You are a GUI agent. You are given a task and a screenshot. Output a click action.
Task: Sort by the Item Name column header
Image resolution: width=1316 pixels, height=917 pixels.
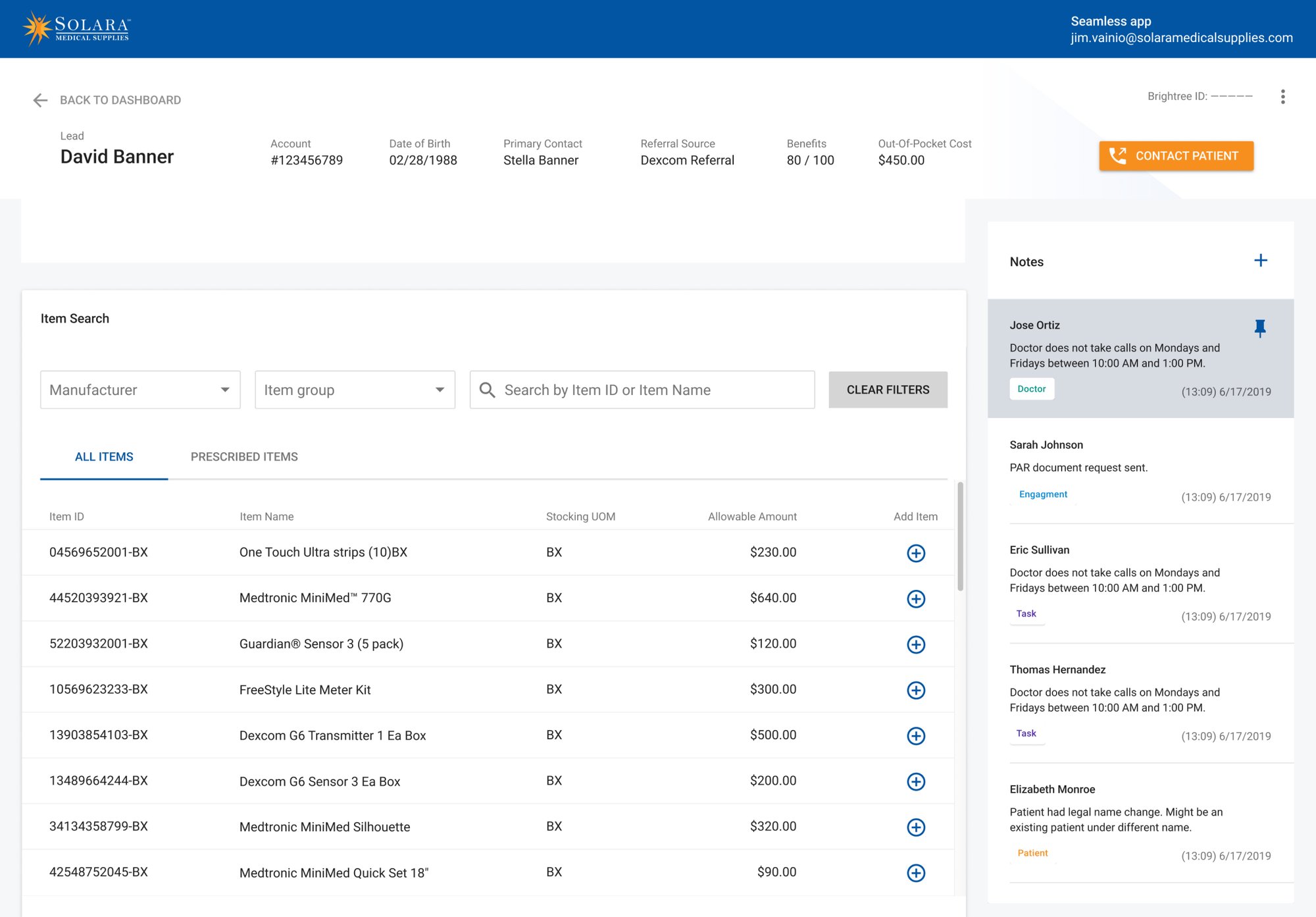(266, 517)
